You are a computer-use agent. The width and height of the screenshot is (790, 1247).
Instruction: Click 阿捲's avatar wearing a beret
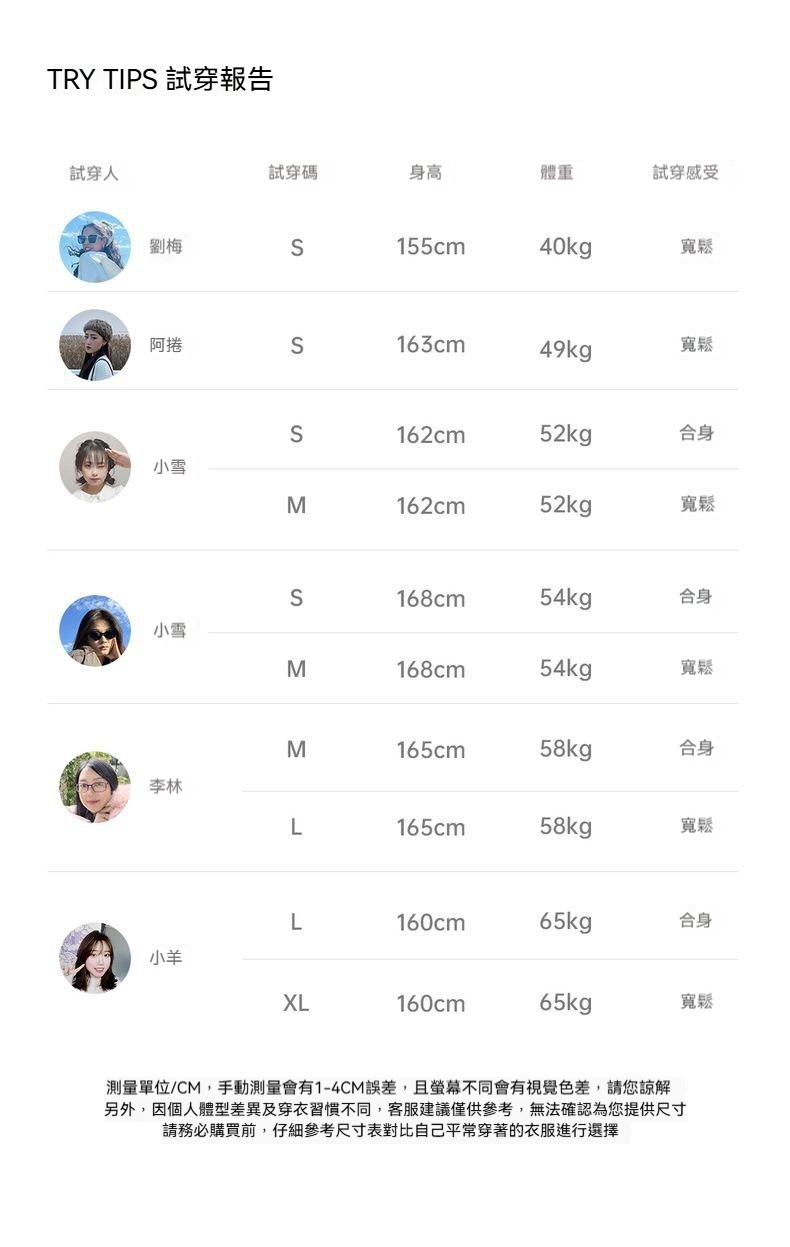(95, 345)
